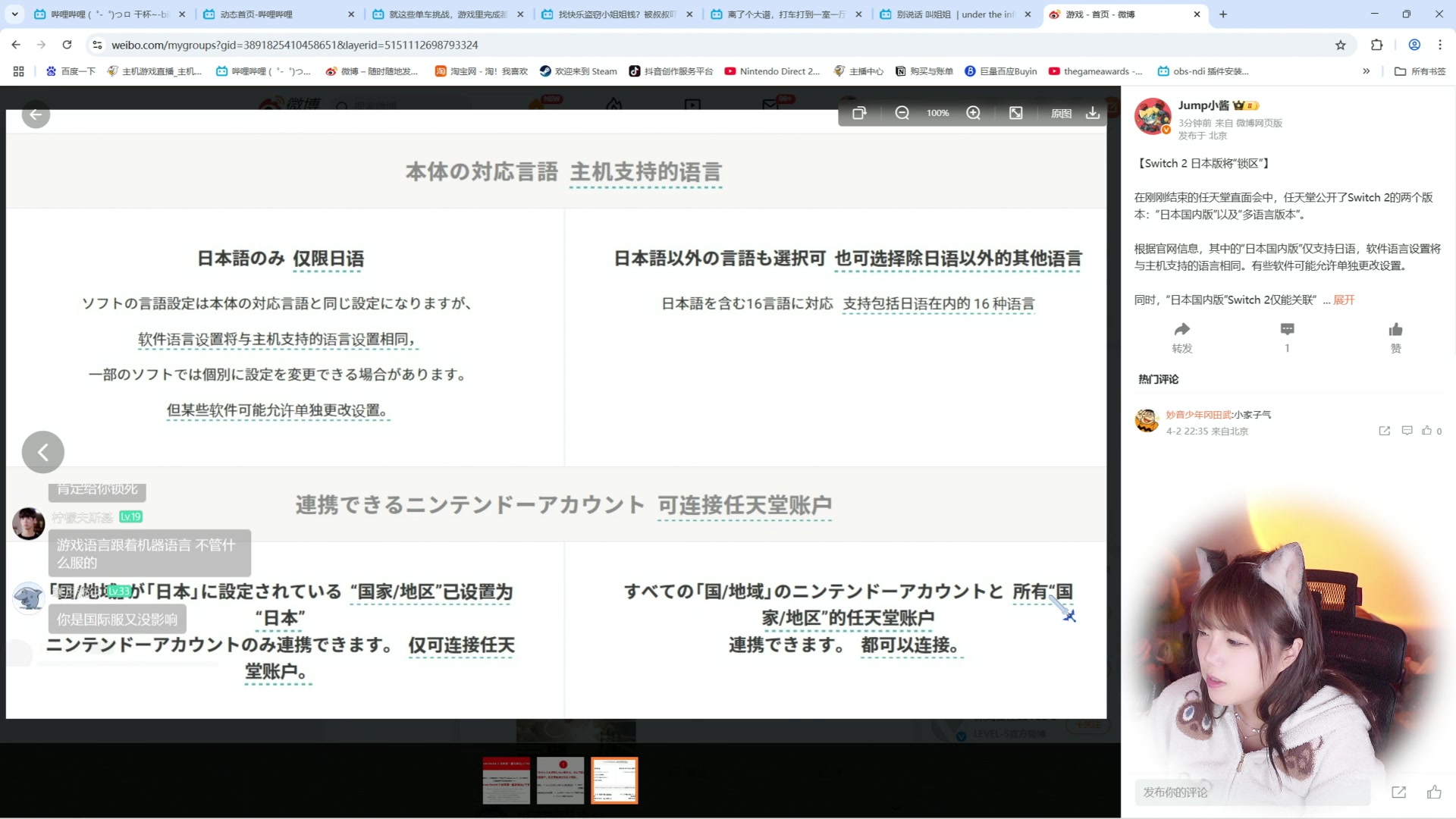Open 主播中心 bookmark
The width and height of the screenshot is (1456, 819).
click(x=858, y=71)
